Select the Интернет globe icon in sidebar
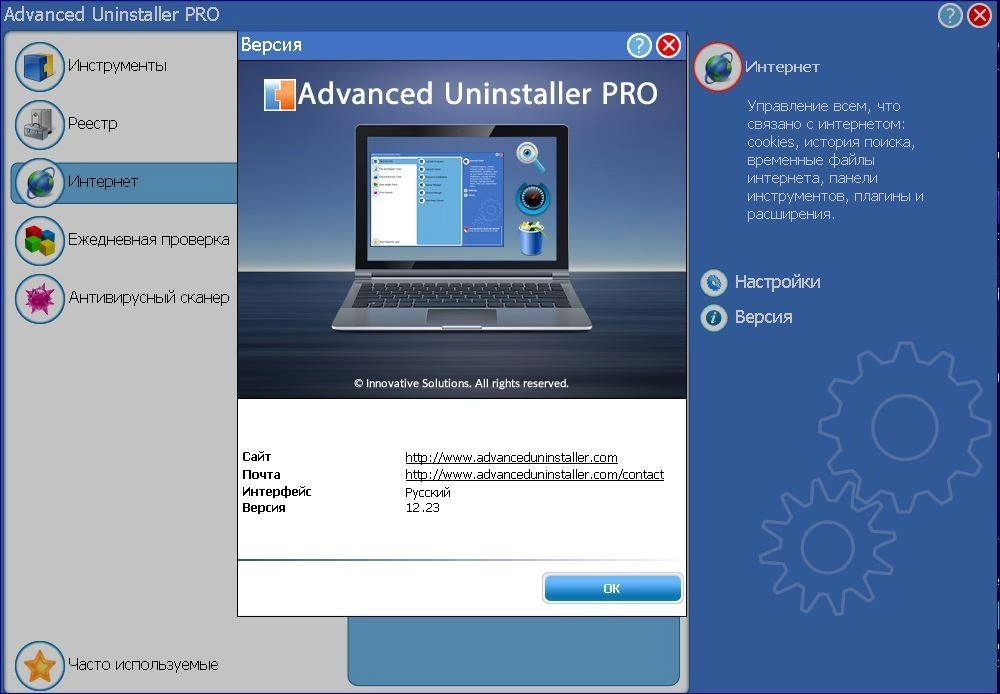 [40, 182]
